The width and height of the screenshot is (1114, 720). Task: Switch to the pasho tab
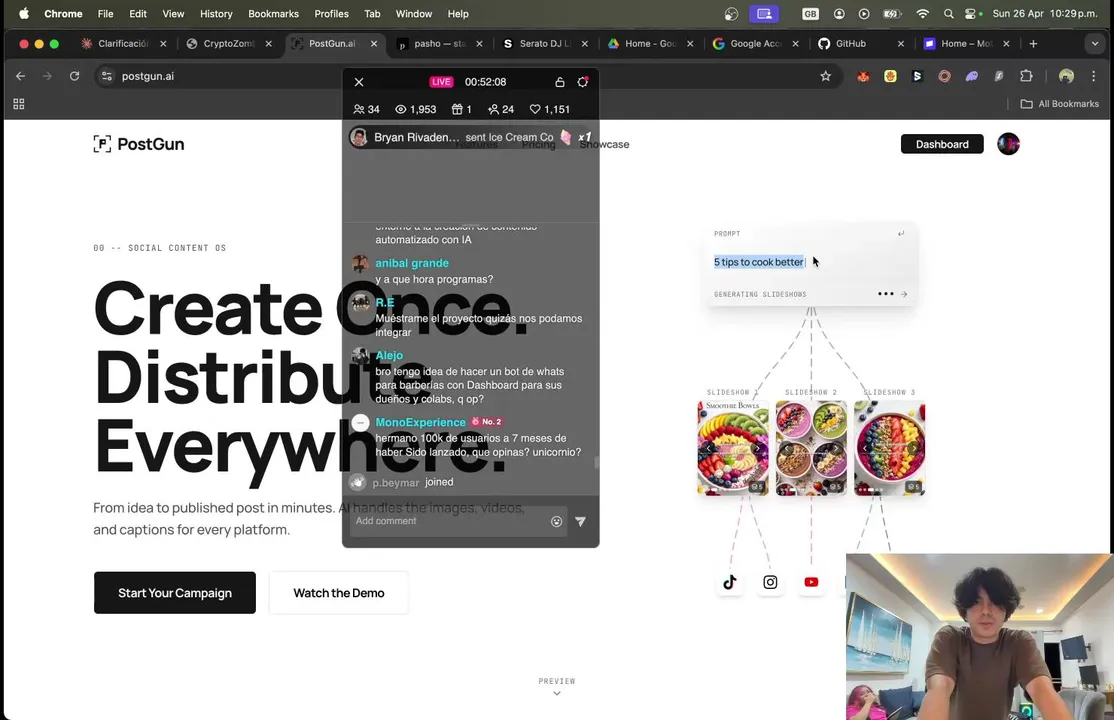pyautogui.click(x=439, y=43)
